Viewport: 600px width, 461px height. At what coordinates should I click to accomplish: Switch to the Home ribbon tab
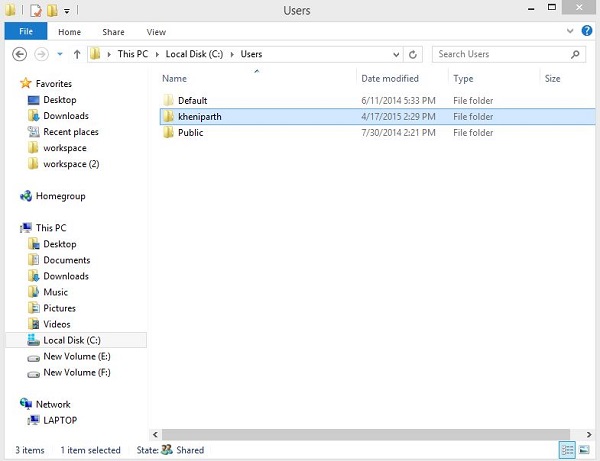pos(69,32)
